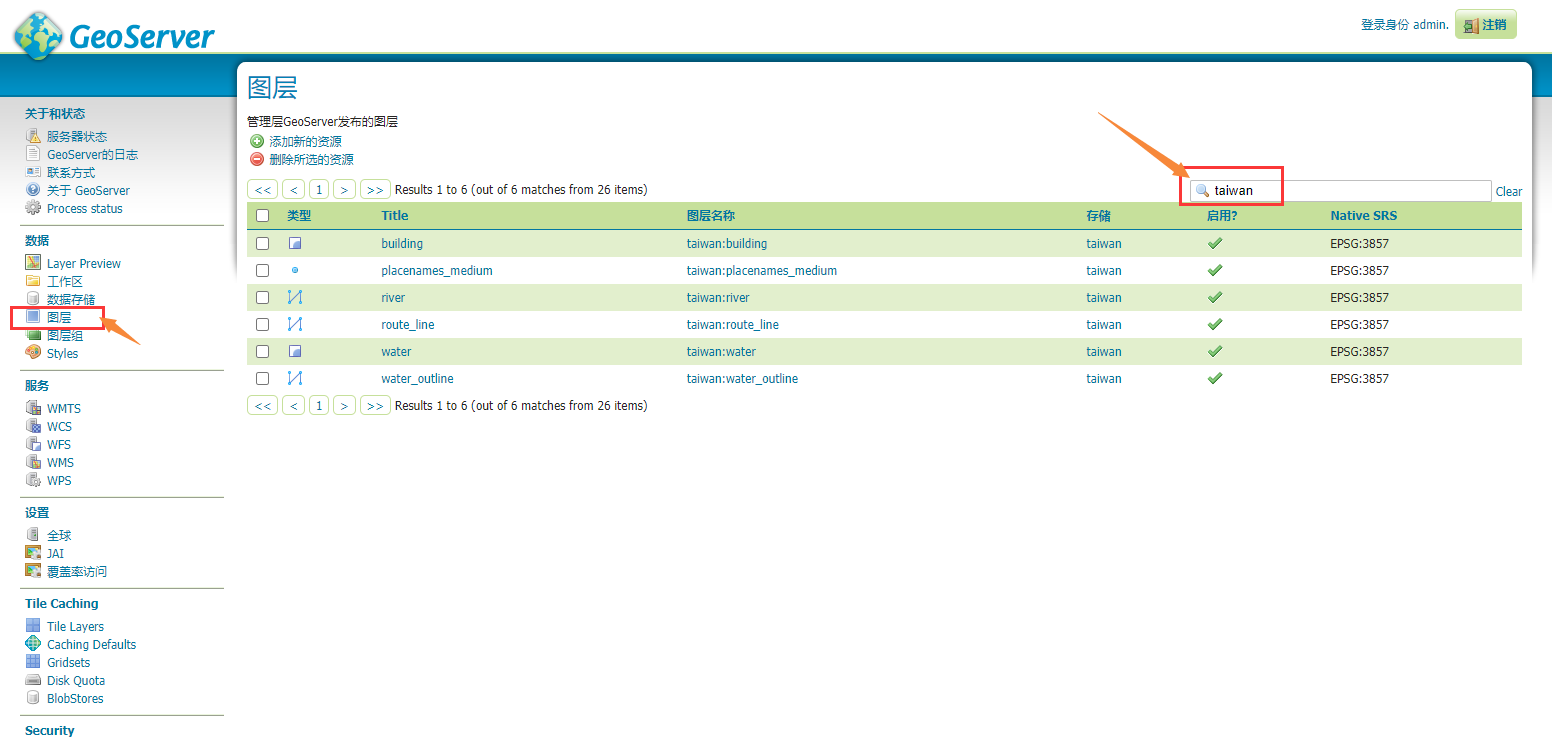Click the workspaces folder icon
The height and width of the screenshot is (740, 1552).
(33, 281)
